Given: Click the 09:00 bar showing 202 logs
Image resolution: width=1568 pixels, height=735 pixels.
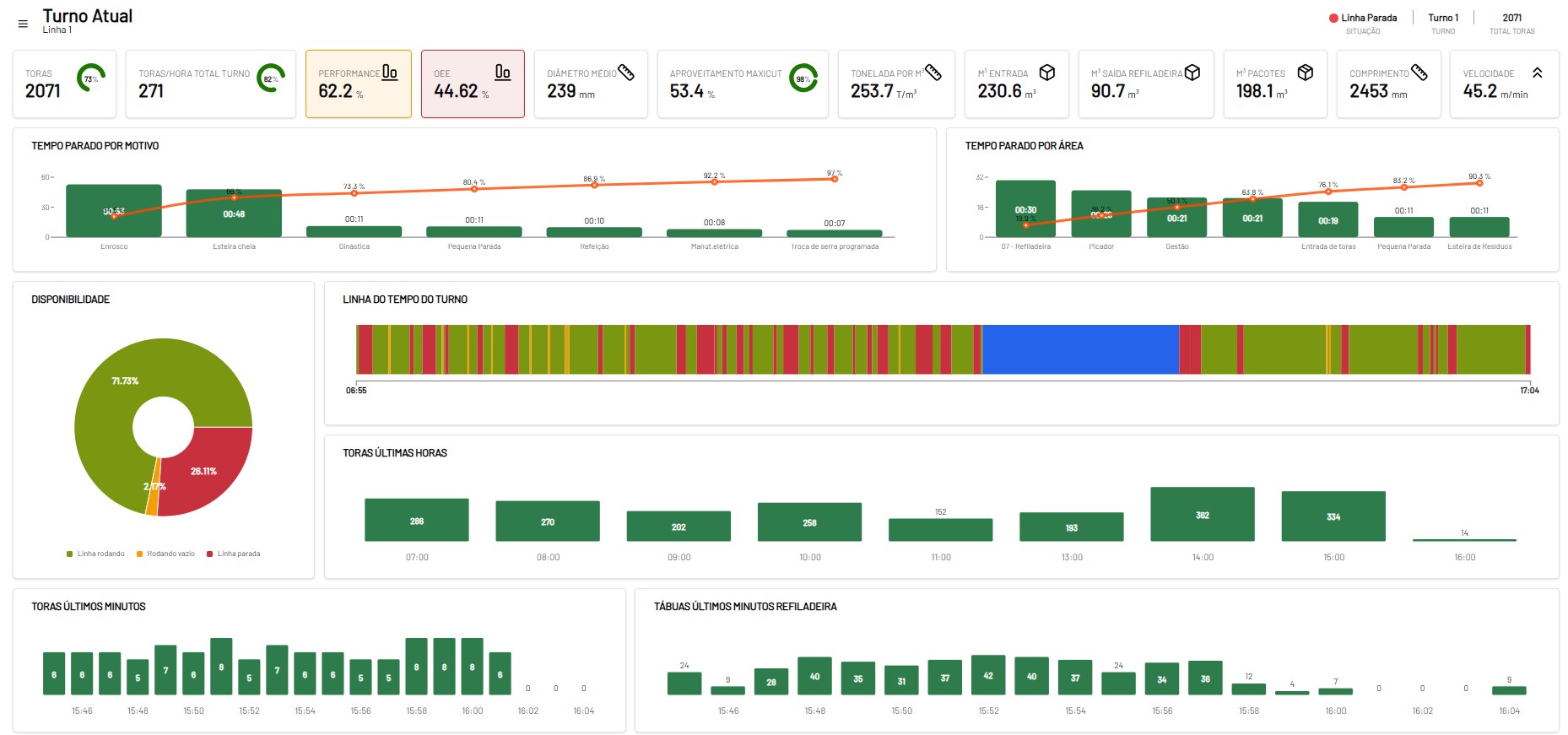Looking at the screenshot, I should tap(679, 526).
